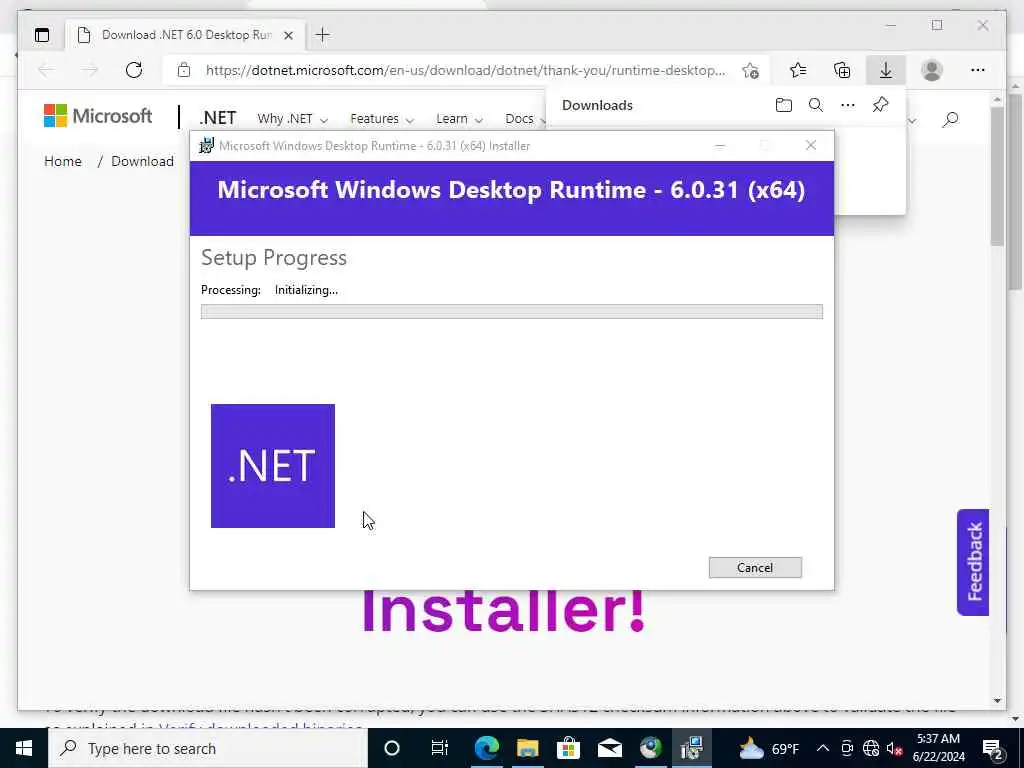1024x768 pixels.
Task: View site information lock icon
Action: tap(184, 70)
